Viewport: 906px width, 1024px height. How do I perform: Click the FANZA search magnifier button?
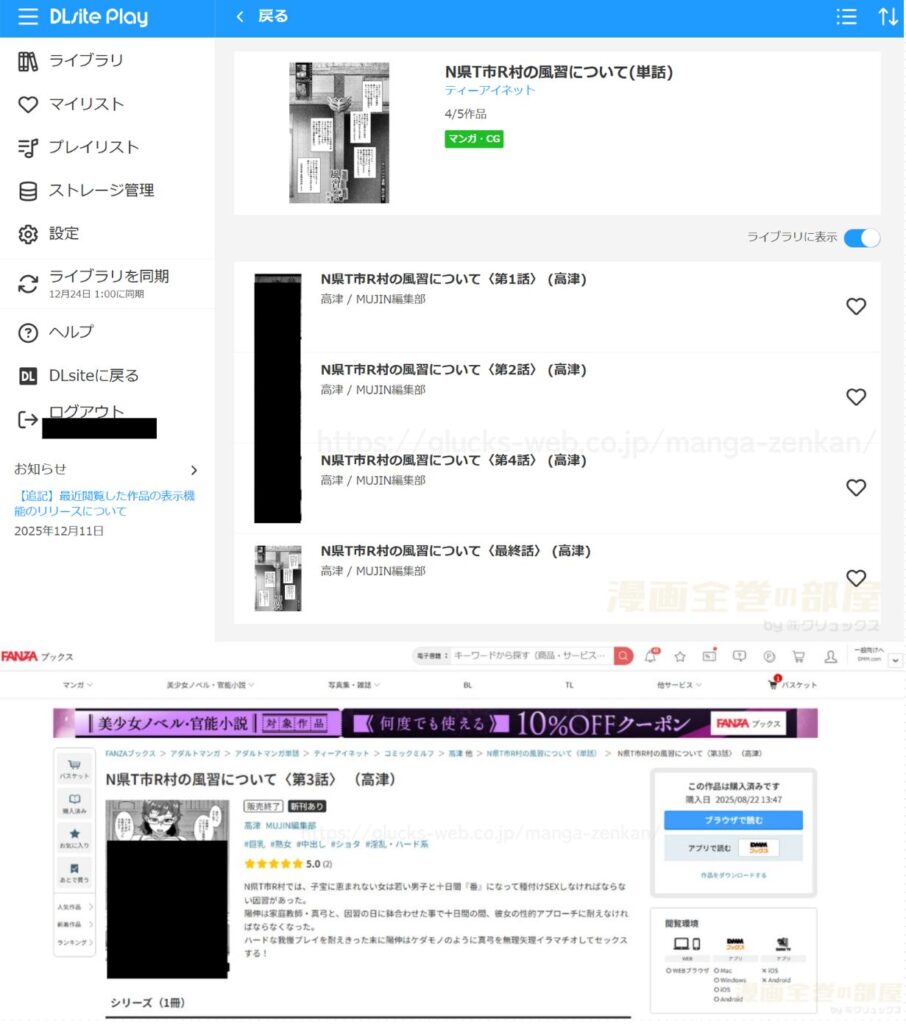tap(623, 656)
